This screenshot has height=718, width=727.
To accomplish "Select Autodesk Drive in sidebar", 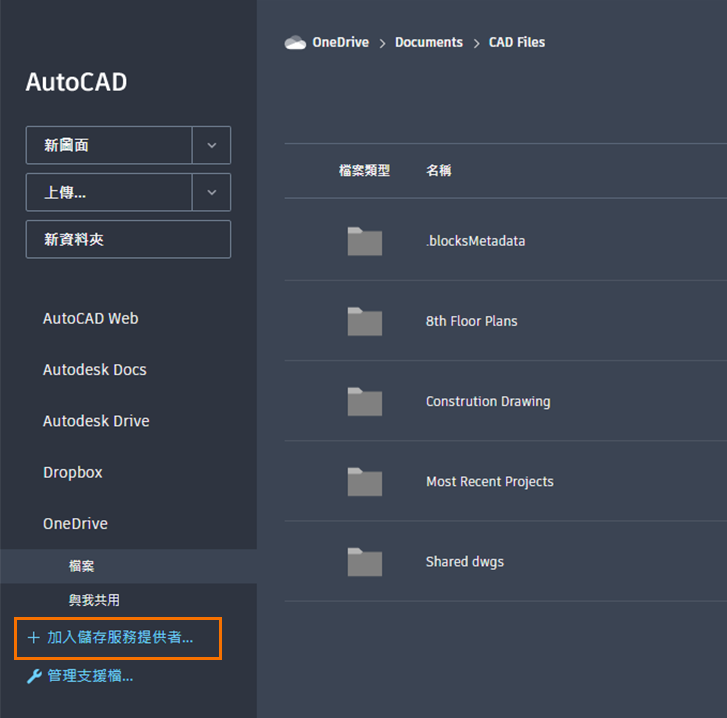I will click(96, 421).
